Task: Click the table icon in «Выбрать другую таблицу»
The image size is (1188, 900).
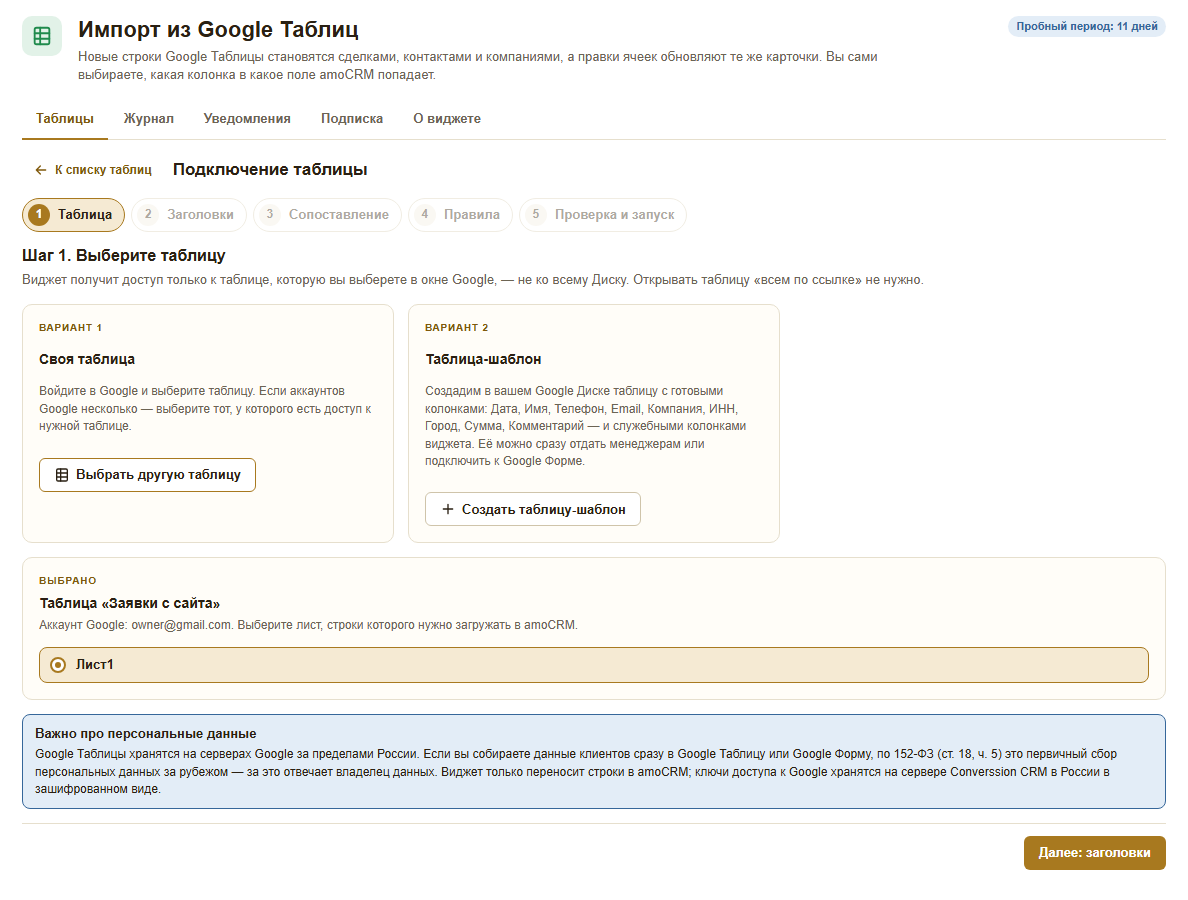Action: coord(62,475)
